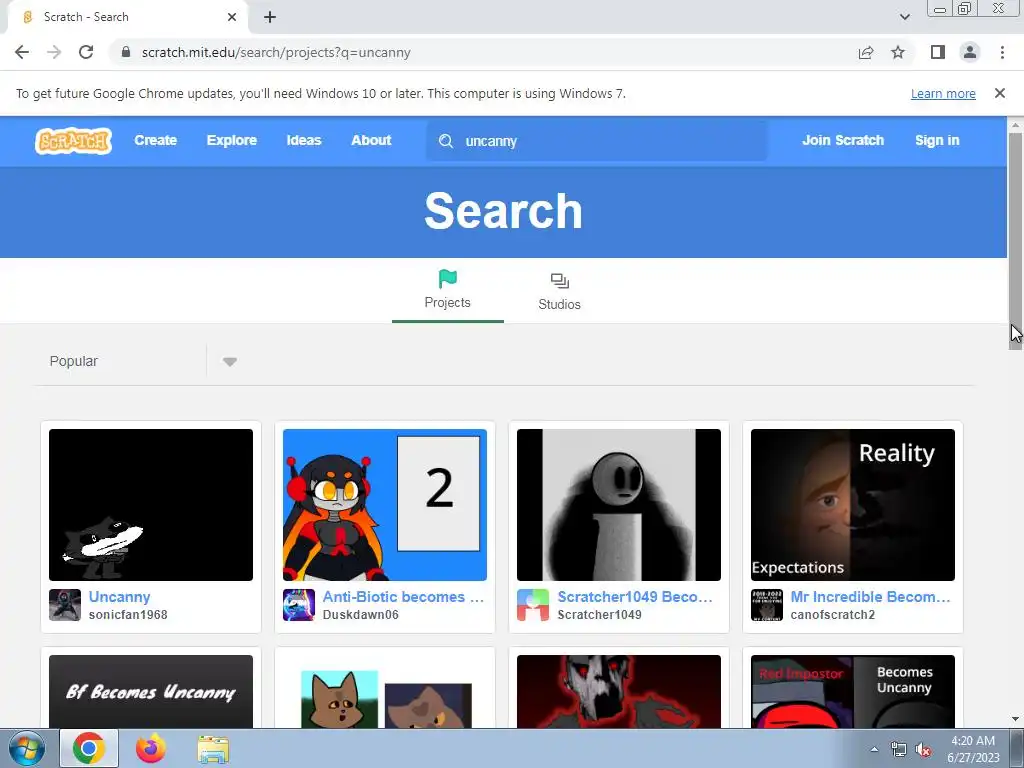
Task: Toggle browser side panel
Action: (938, 52)
